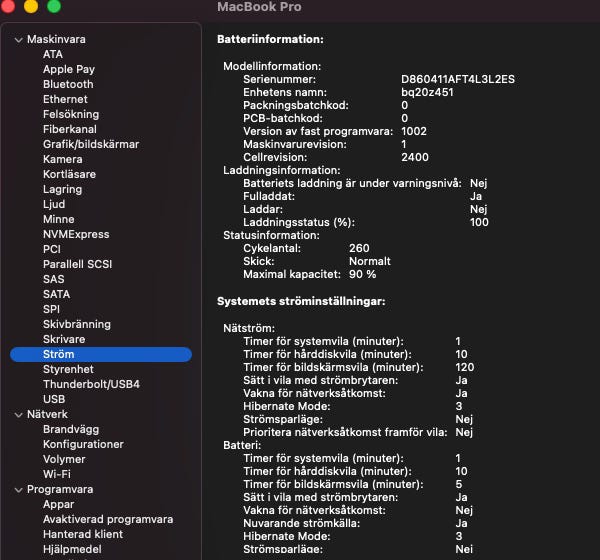Open Avaktiverad programvara in the sidebar
Image resolution: width=600 pixels, height=560 pixels.
(x=108, y=519)
